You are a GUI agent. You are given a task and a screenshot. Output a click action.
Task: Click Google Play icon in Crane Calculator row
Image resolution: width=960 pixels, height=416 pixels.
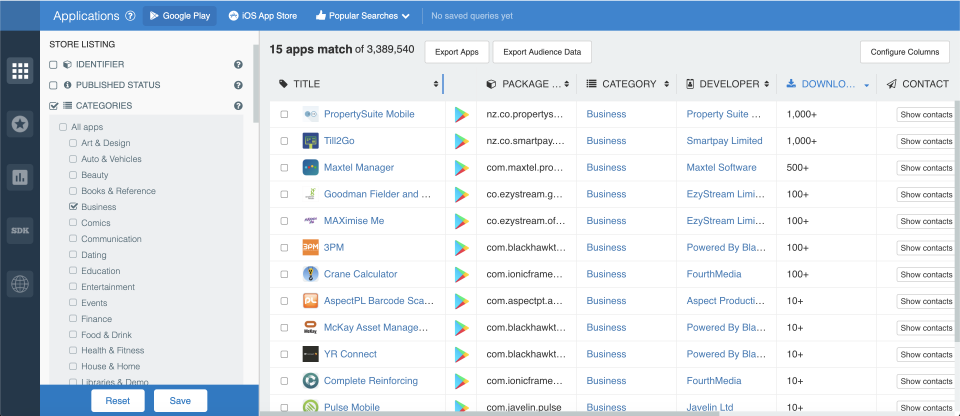click(x=461, y=274)
